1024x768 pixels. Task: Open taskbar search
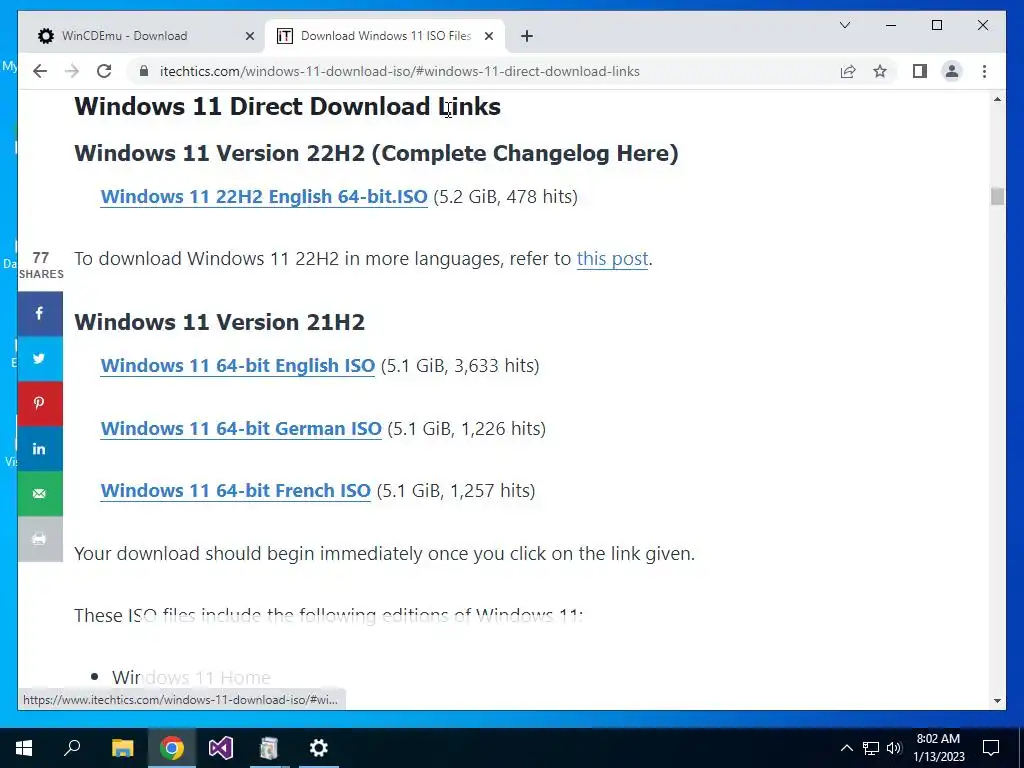pos(72,748)
